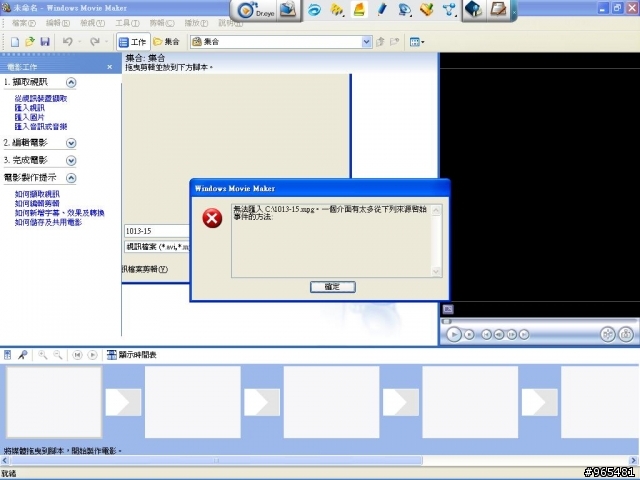Viewport: 640px width, 480px height.
Task: Open the 編輯(E) menu
Action: pos(58,23)
